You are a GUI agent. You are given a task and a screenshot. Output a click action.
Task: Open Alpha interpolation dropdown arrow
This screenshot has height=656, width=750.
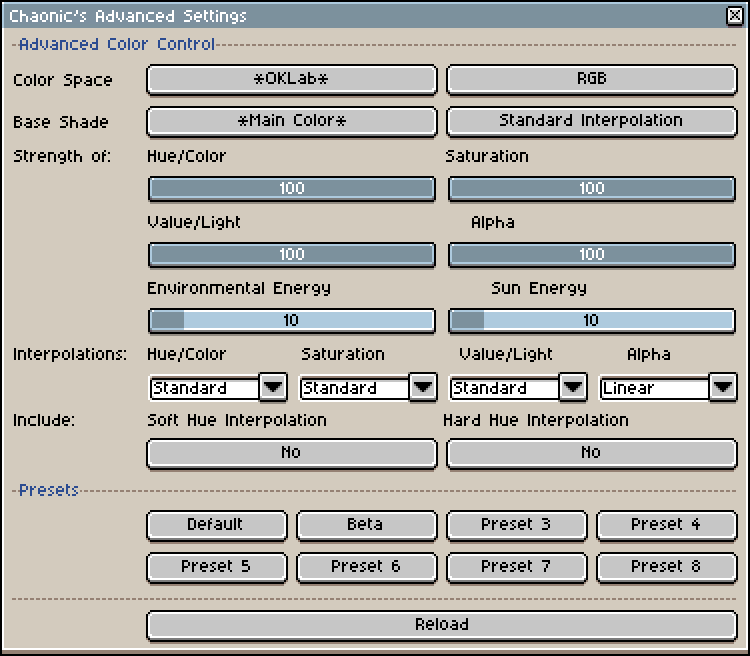click(x=723, y=387)
